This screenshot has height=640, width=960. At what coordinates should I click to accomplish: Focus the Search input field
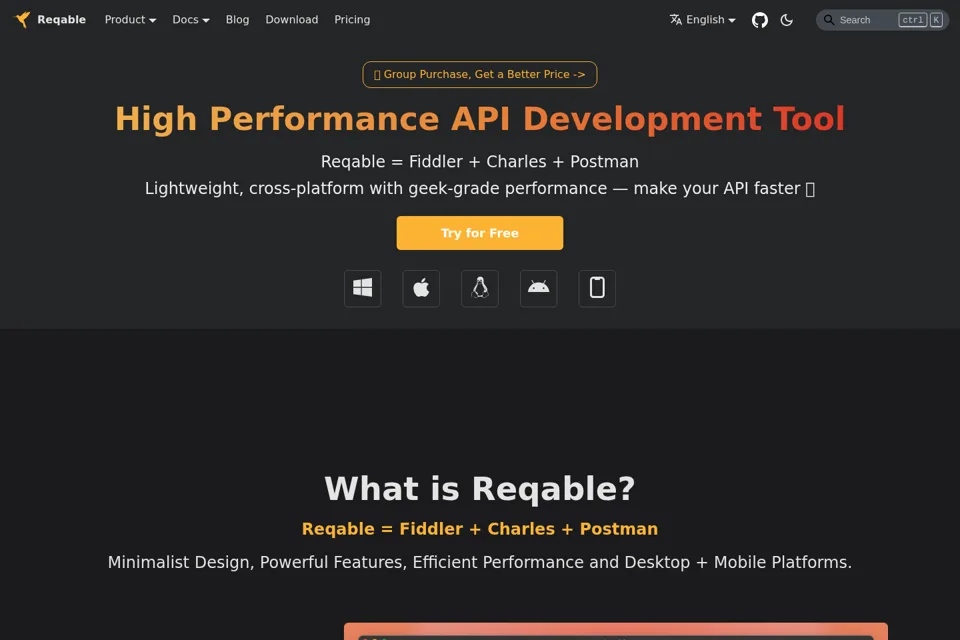882,20
